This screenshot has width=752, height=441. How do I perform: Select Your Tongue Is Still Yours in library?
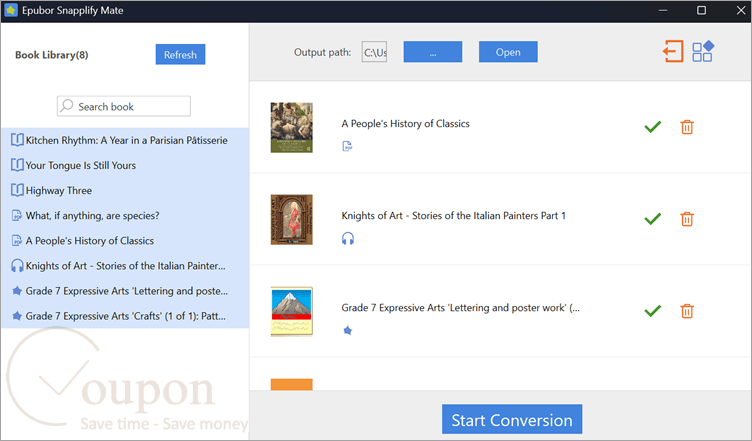(125, 165)
